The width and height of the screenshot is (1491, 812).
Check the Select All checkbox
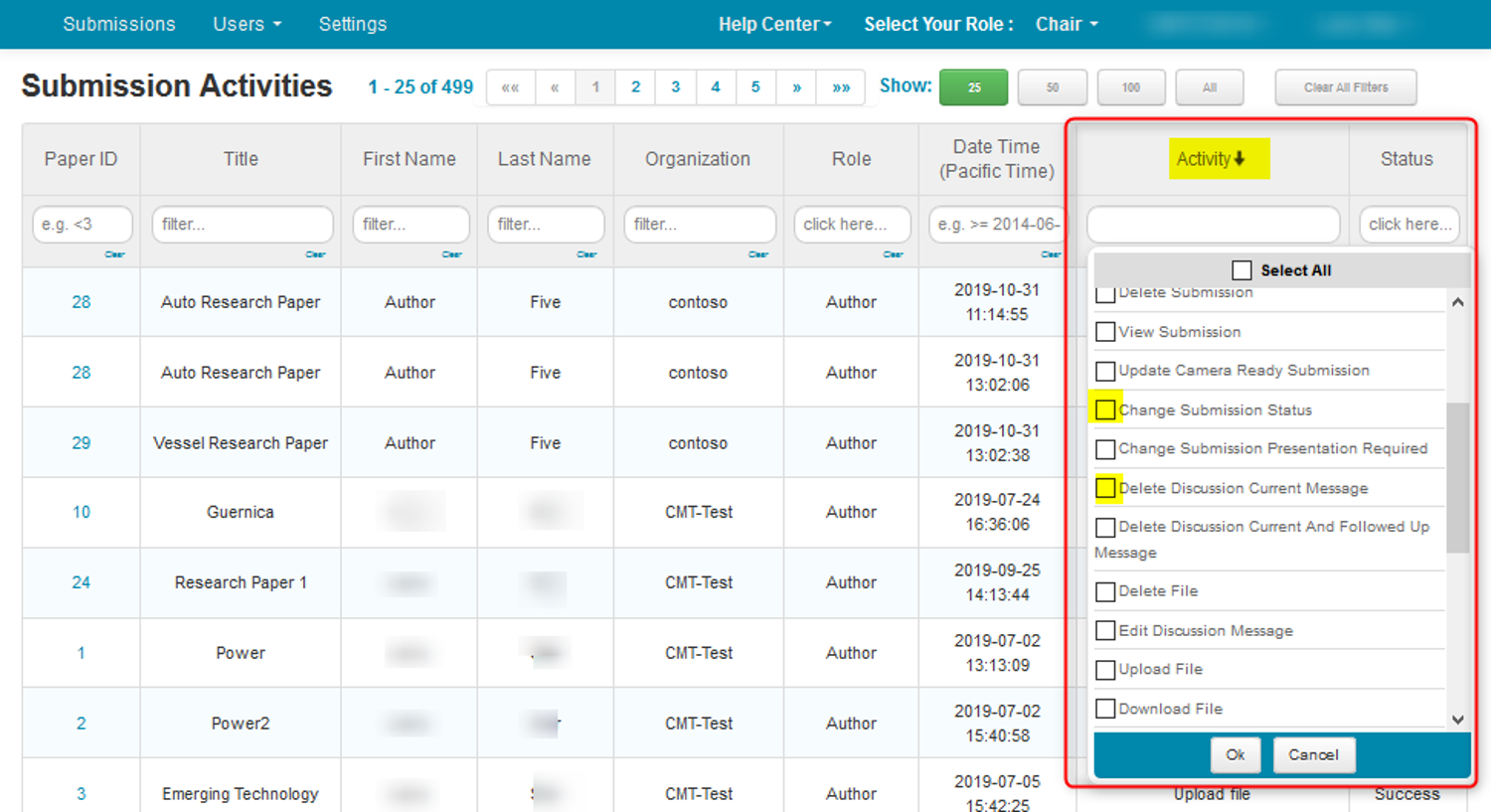tap(1242, 270)
